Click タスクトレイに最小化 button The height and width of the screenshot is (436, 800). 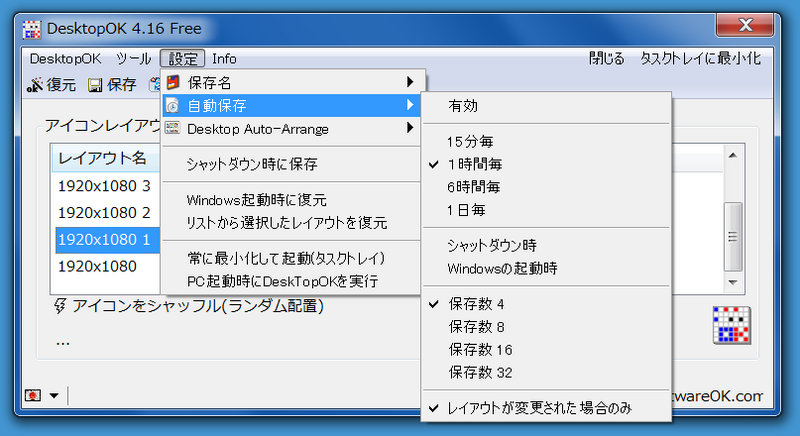[x=700, y=59]
